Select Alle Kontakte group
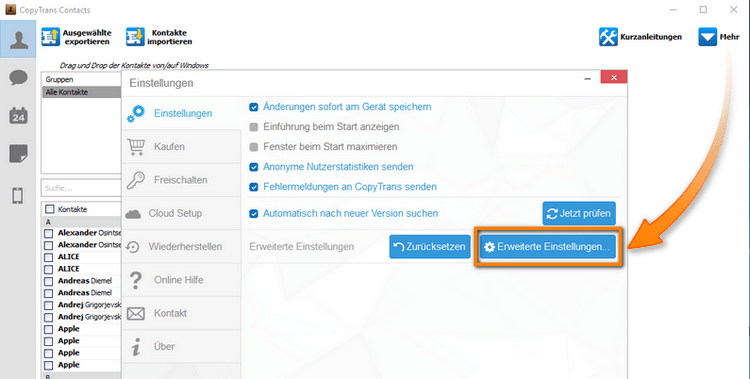This screenshot has width=750, height=379. pos(82,92)
